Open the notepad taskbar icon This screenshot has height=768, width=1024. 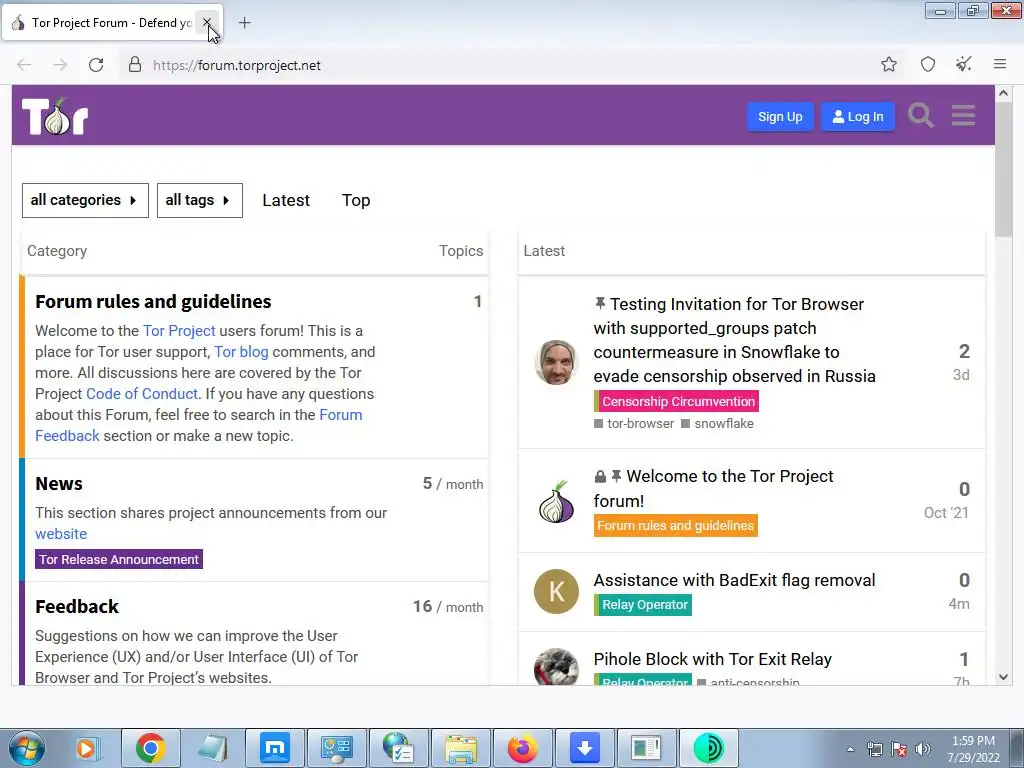click(213, 748)
